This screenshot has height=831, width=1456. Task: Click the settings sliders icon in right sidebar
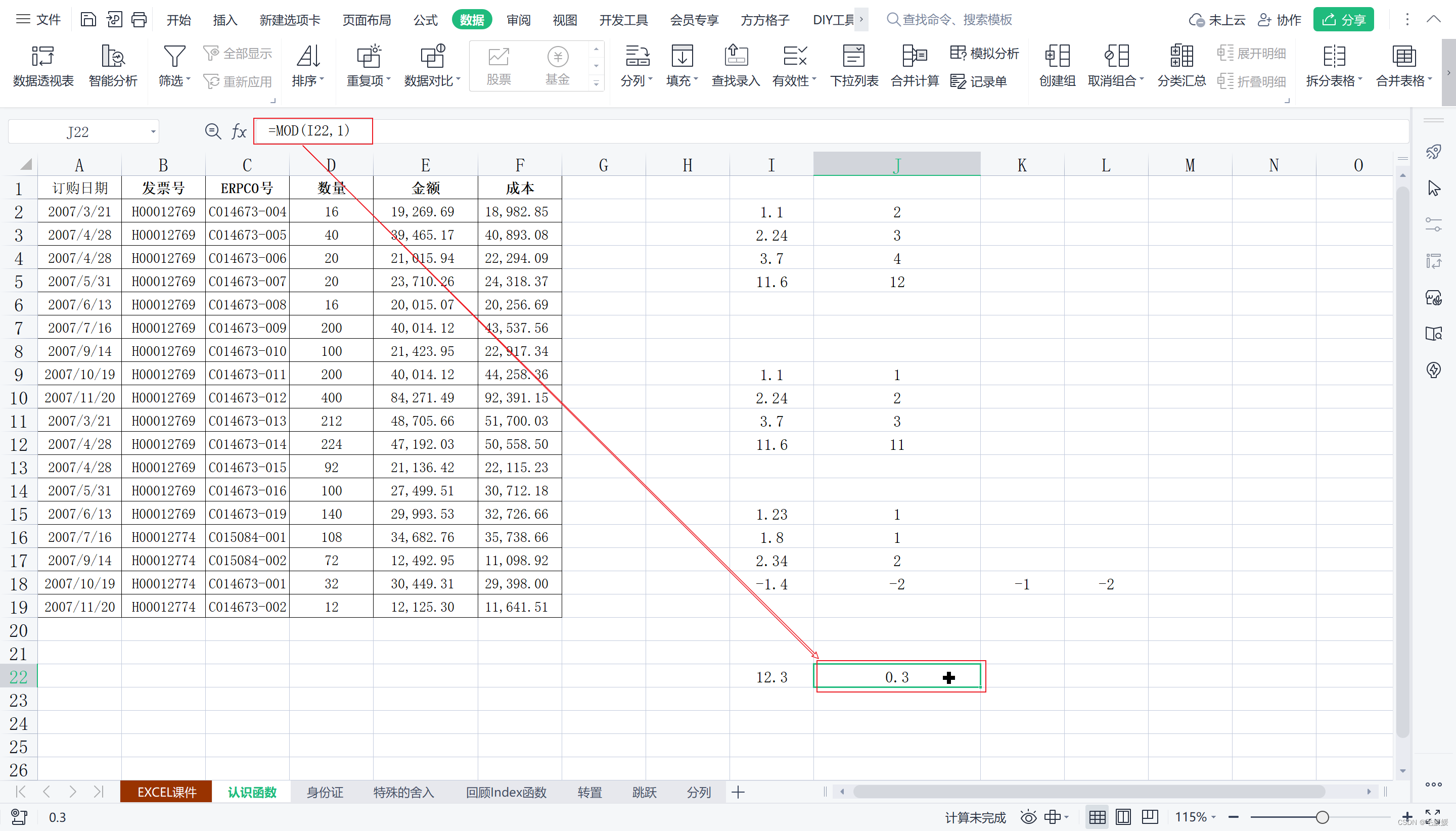coord(1433,224)
